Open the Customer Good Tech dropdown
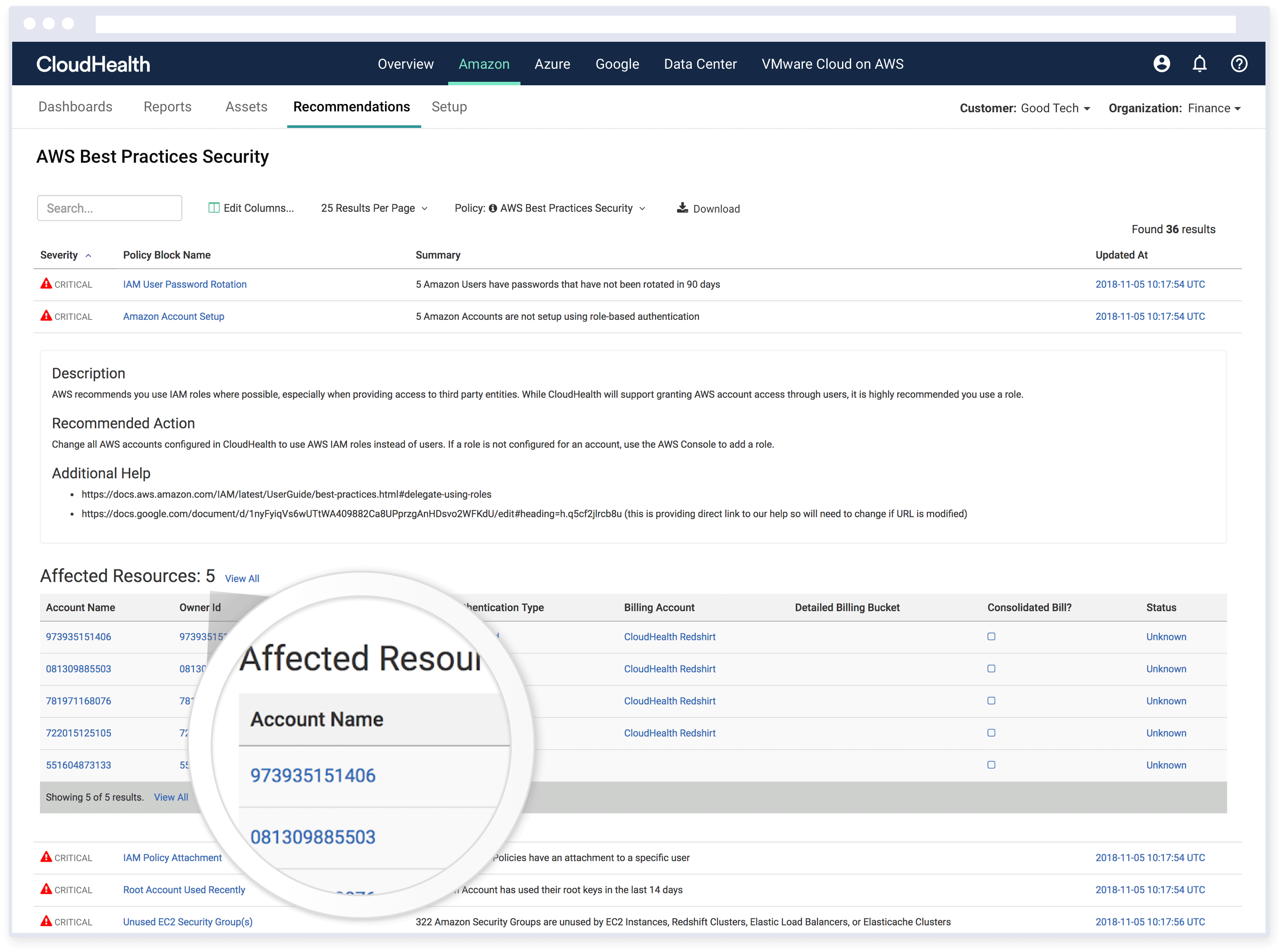Viewport: 1282px width, 952px height. [x=1024, y=108]
